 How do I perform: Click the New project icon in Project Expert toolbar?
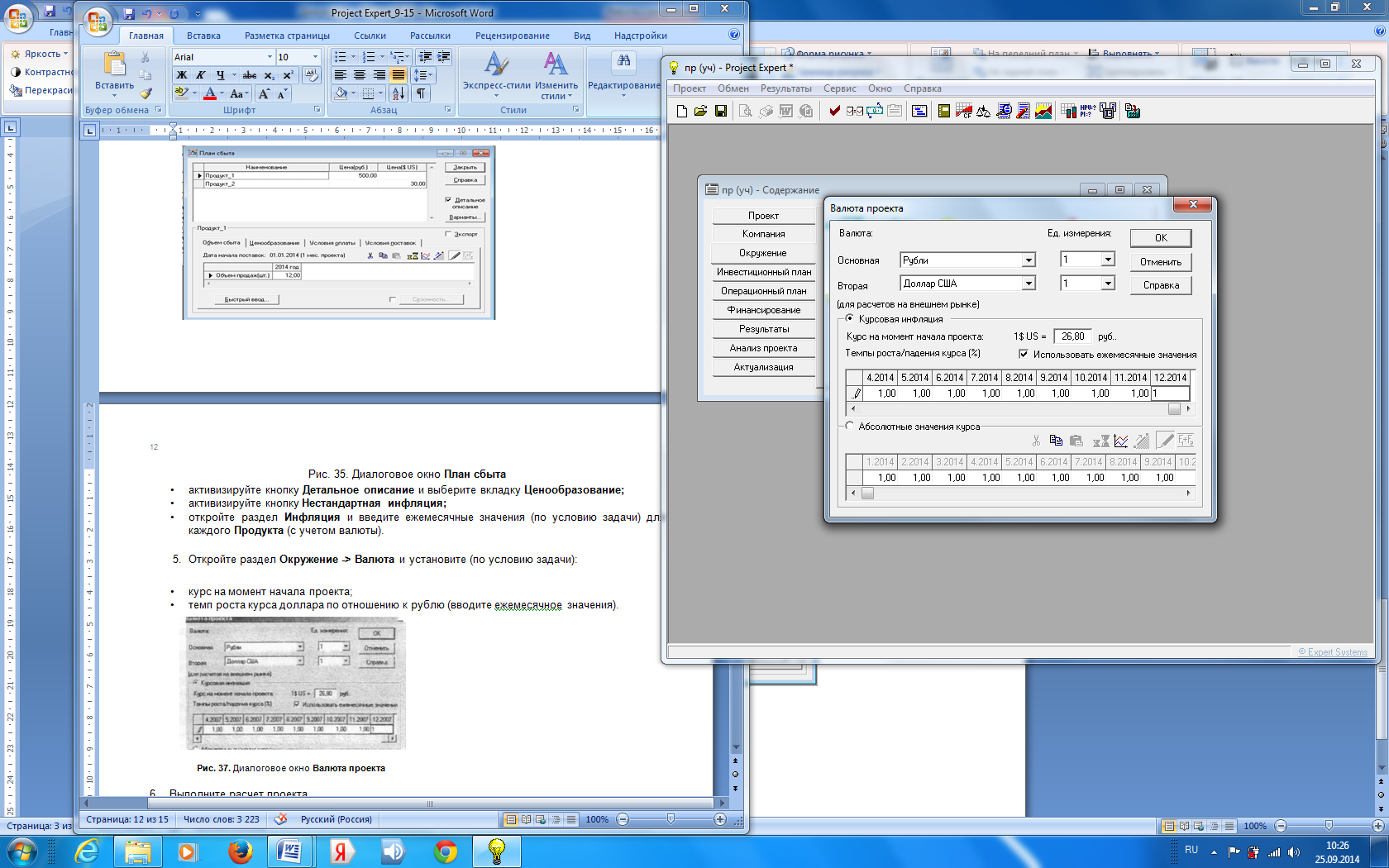[682, 111]
